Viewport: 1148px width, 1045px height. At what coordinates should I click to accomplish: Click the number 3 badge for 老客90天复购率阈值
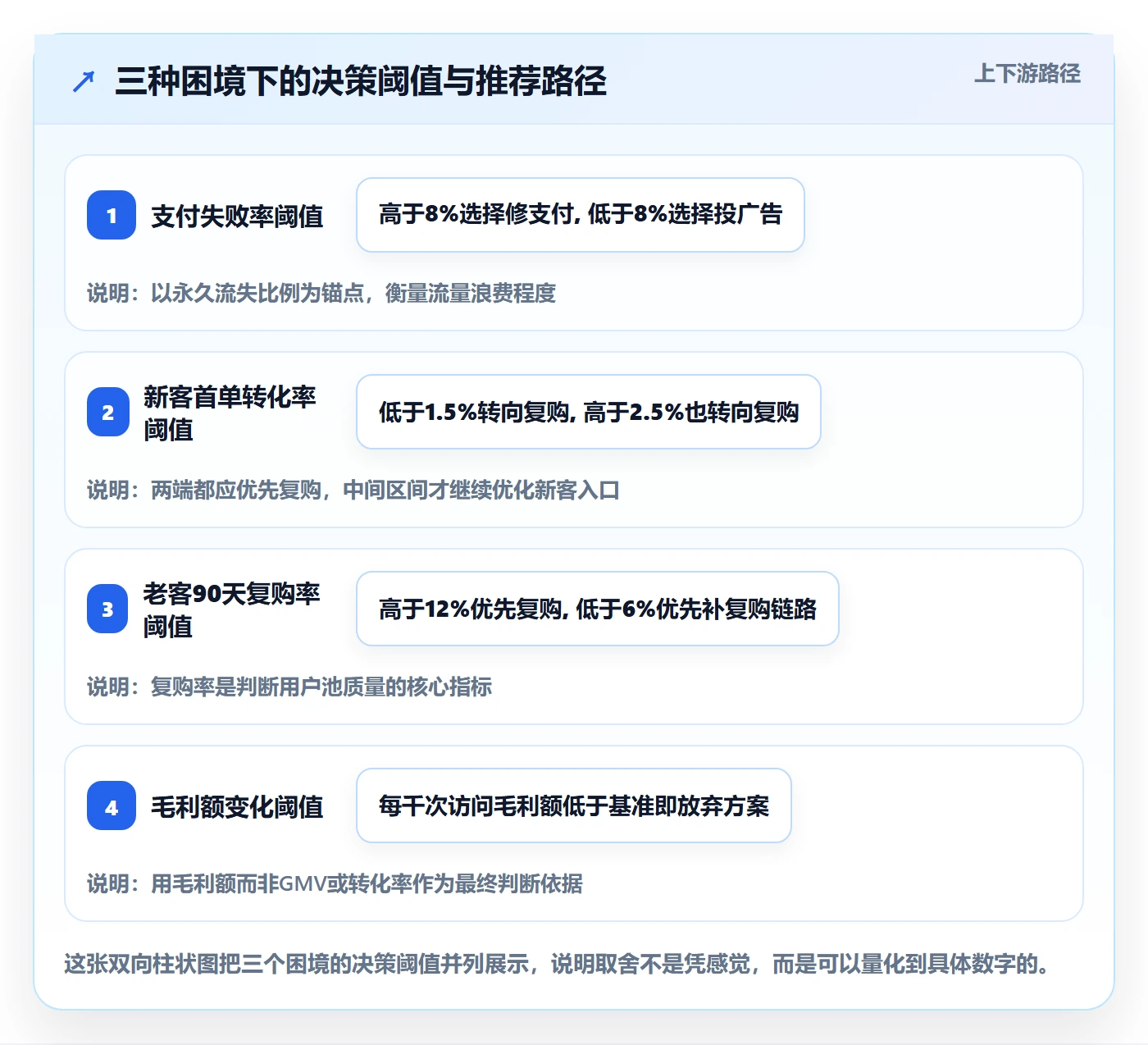[x=108, y=609]
